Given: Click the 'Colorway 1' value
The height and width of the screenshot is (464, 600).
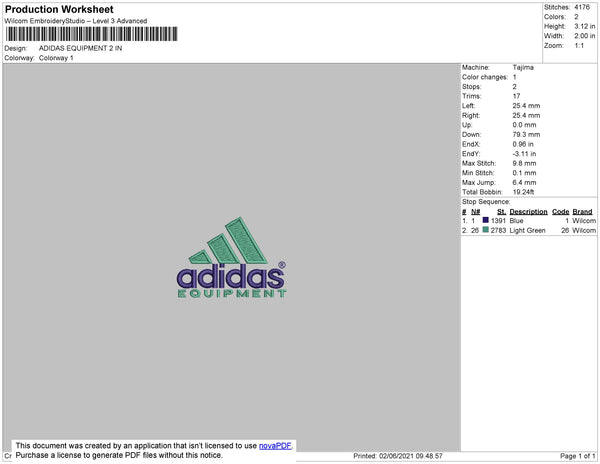Looking at the screenshot, I should click(x=56, y=58).
